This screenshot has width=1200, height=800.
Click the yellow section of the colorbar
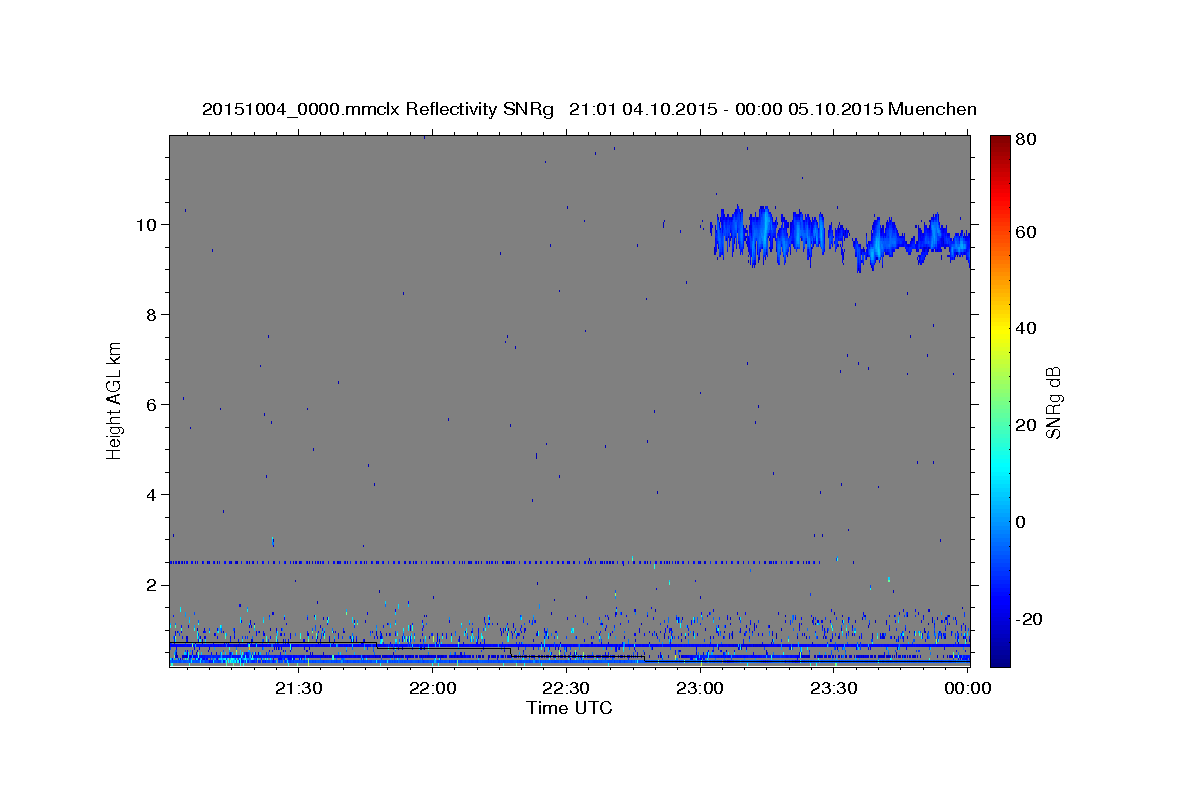(x=1000, y=331)
